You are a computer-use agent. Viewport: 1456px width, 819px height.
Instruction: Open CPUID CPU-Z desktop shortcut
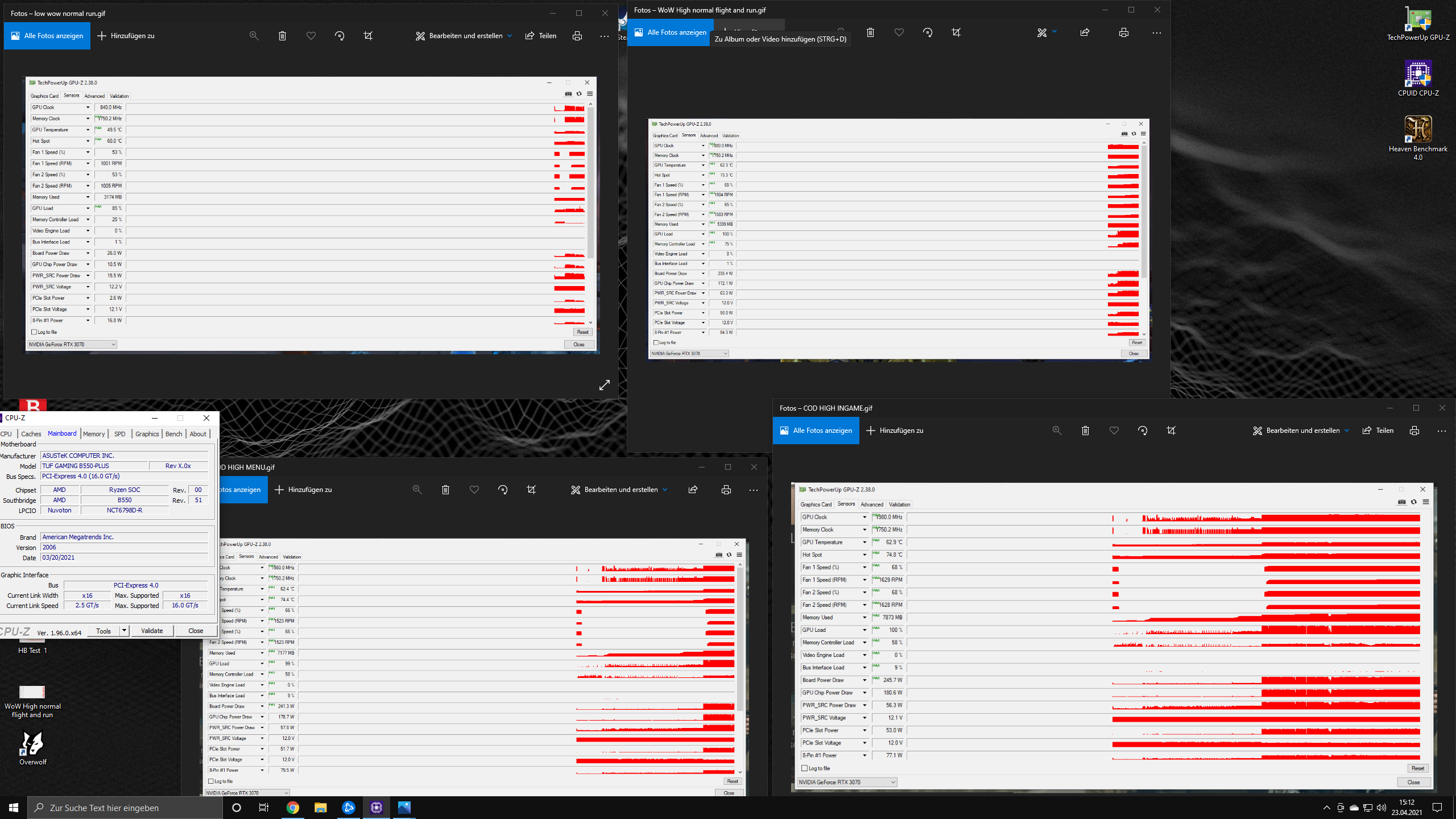1418,78
